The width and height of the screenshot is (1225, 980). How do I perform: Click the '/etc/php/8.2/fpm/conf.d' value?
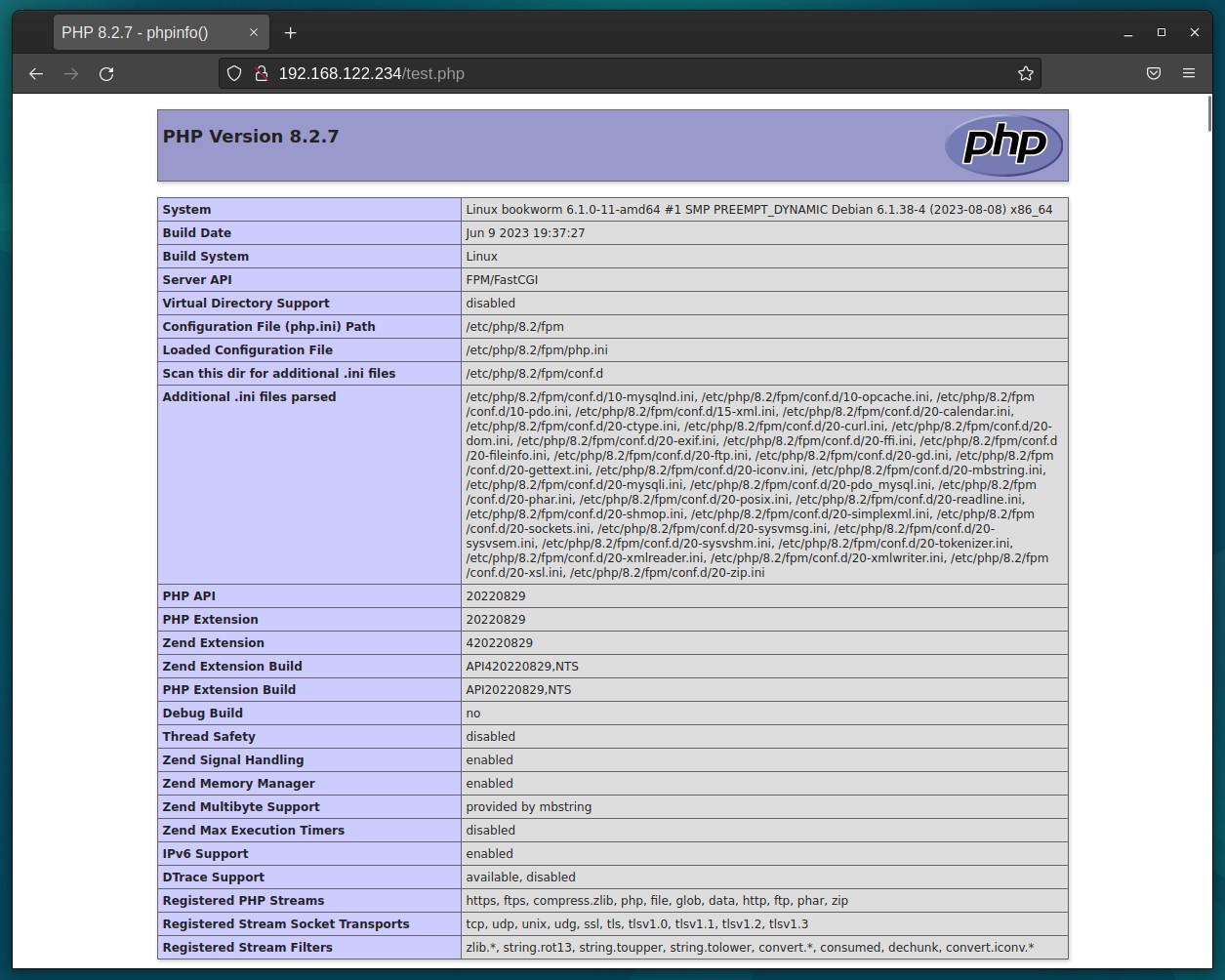534,374
